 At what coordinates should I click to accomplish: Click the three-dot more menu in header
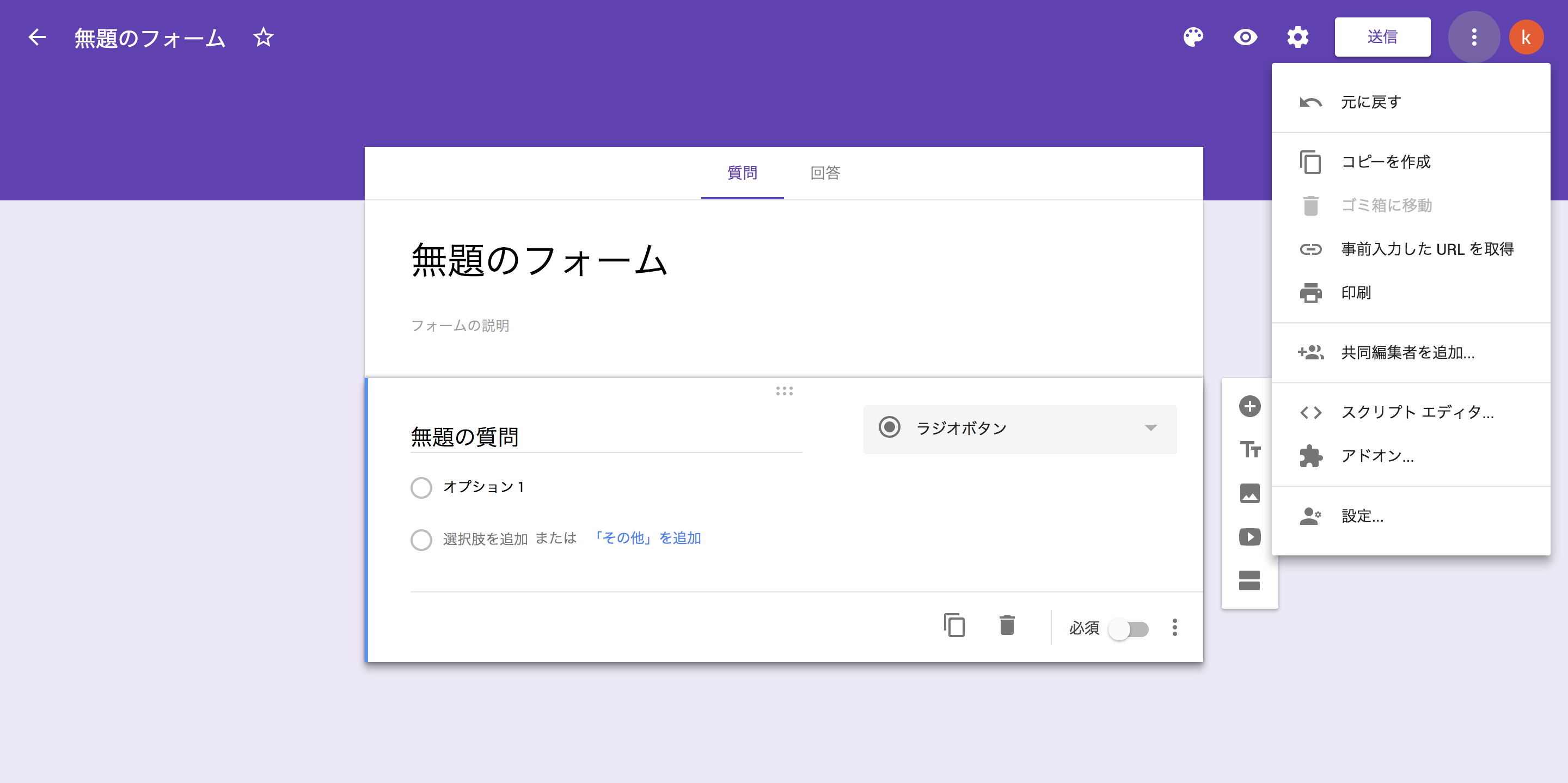[x=1474, y=37]
